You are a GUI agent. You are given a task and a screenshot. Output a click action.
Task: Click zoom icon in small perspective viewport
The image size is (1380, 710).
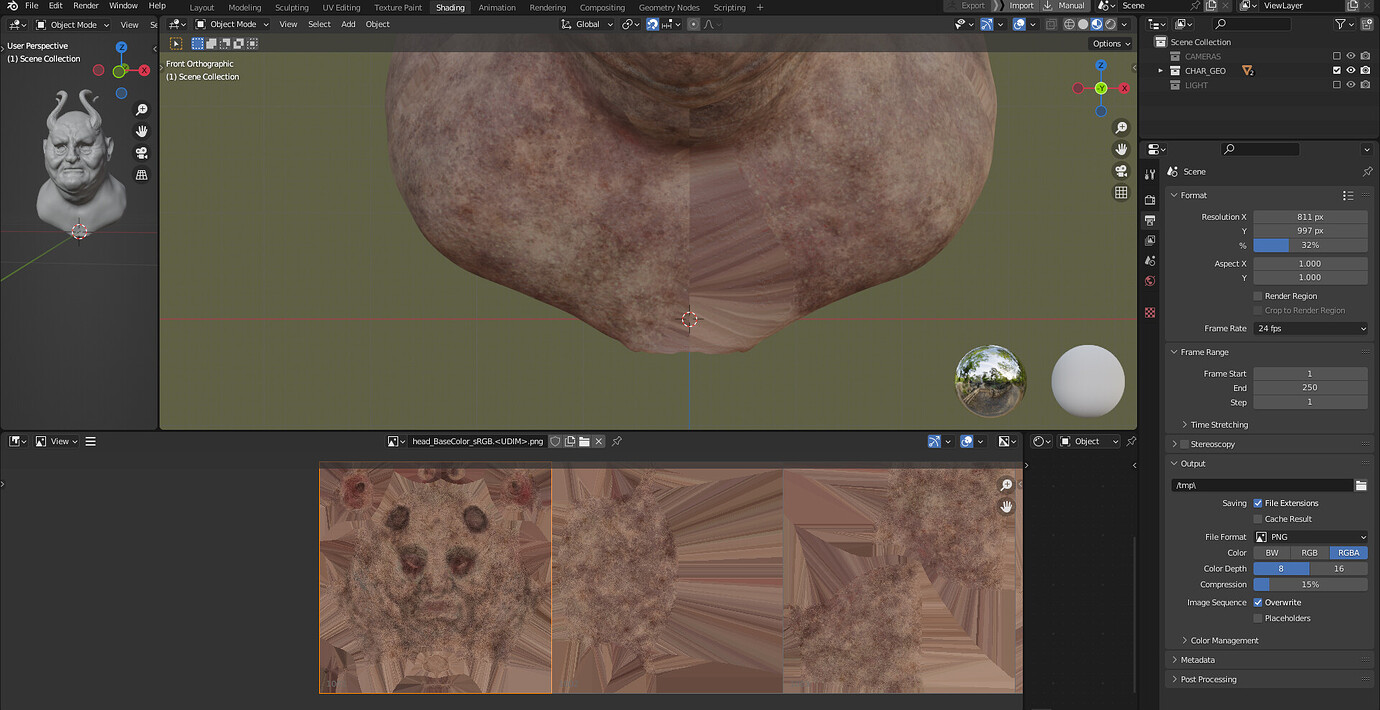[142, 110]
